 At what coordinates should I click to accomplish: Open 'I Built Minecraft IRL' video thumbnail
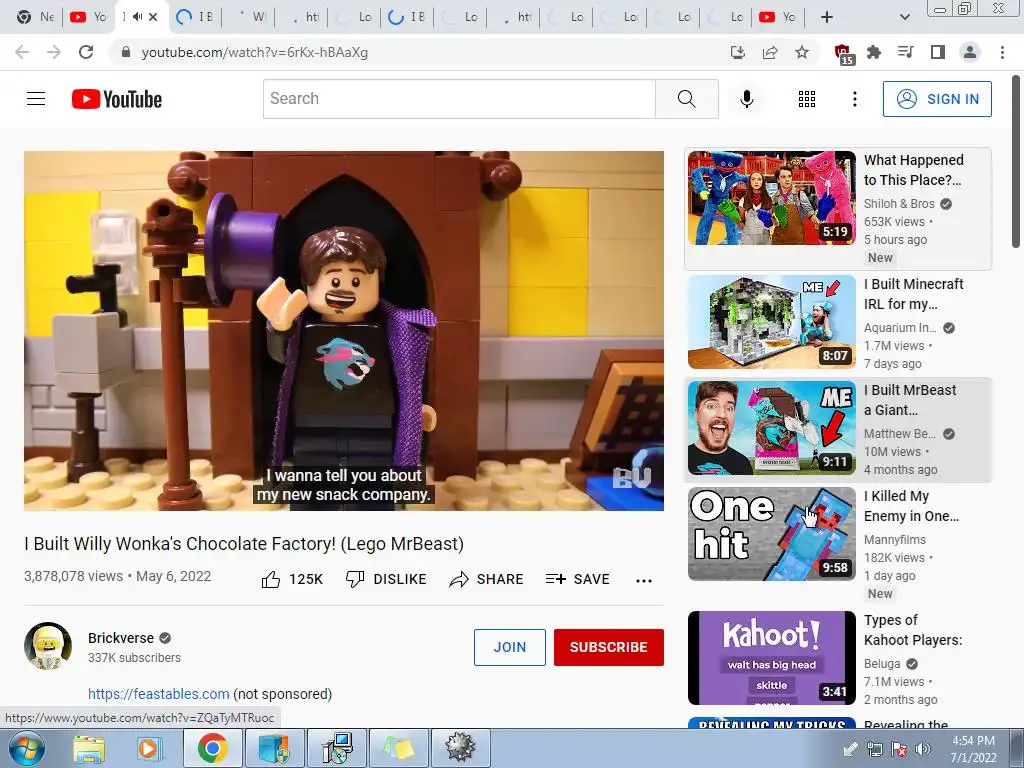[x=771, y=322]
